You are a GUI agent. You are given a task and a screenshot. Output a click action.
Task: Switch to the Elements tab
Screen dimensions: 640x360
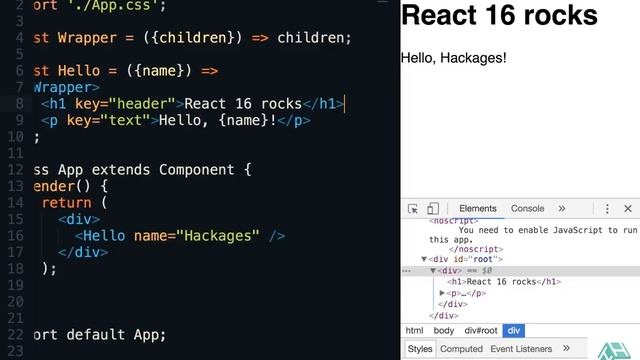(478, 209)
